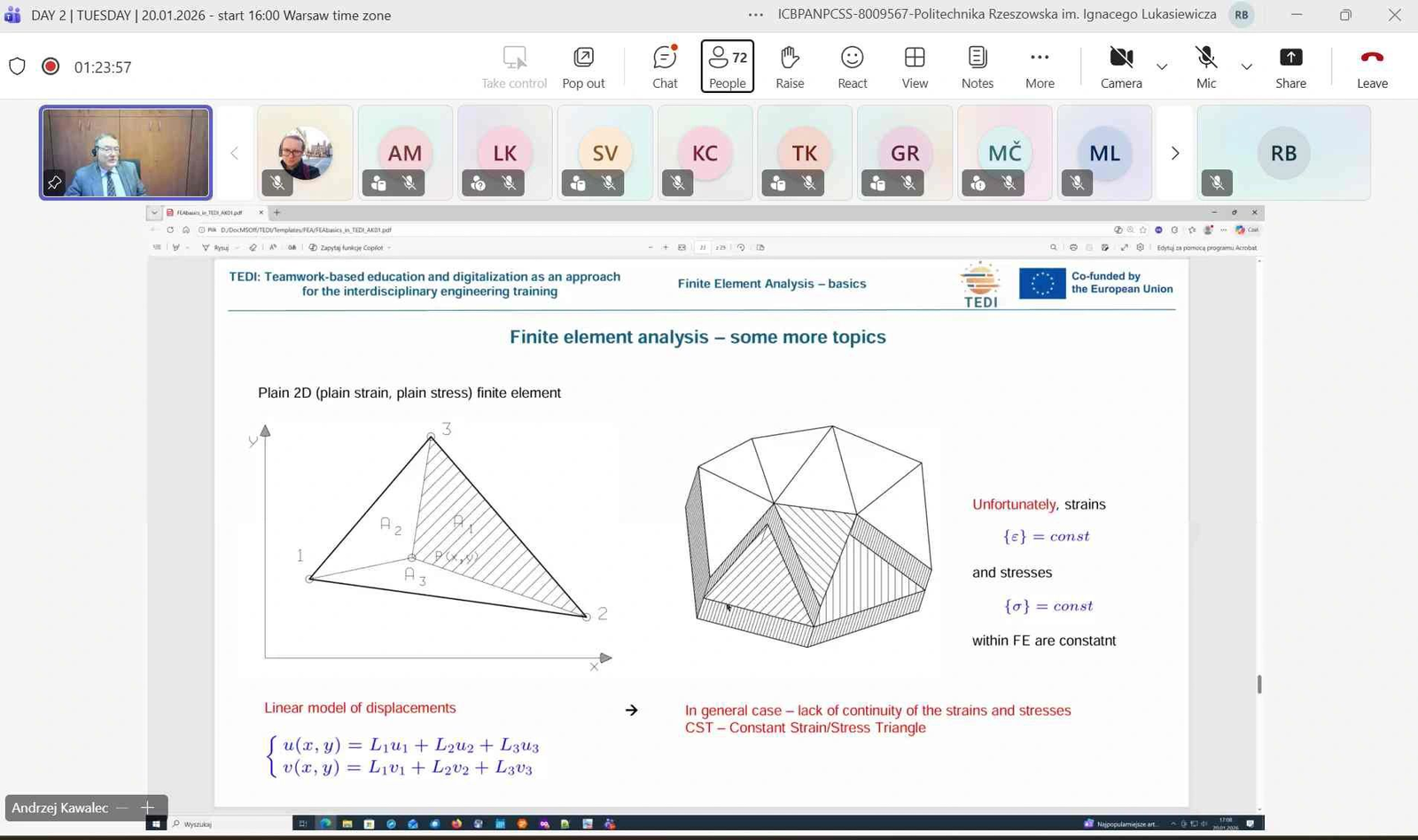Open the React emoji menu
This screenshot has height=840, width=1418.
click(852, 66)
